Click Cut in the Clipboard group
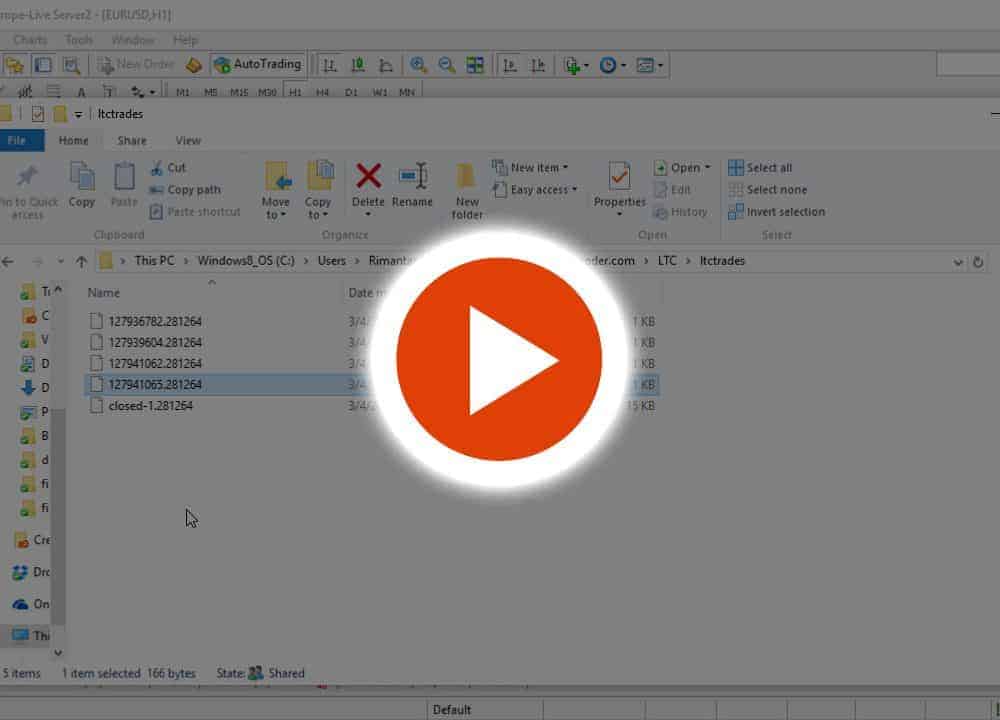This screenshot has width=1000, height=720. click(x=168, y=168)
